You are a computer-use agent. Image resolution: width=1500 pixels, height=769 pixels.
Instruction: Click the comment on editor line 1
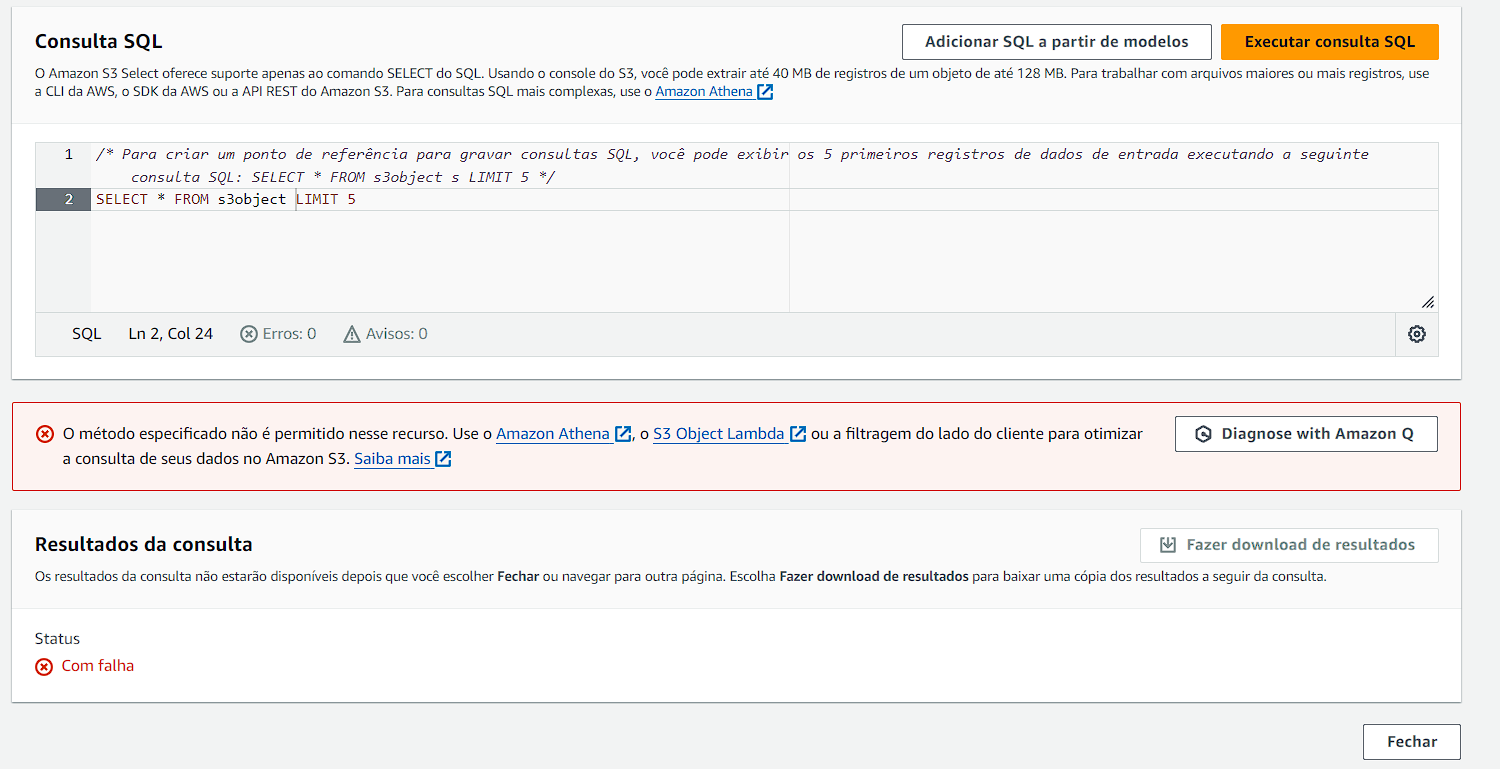pos(732,165)
